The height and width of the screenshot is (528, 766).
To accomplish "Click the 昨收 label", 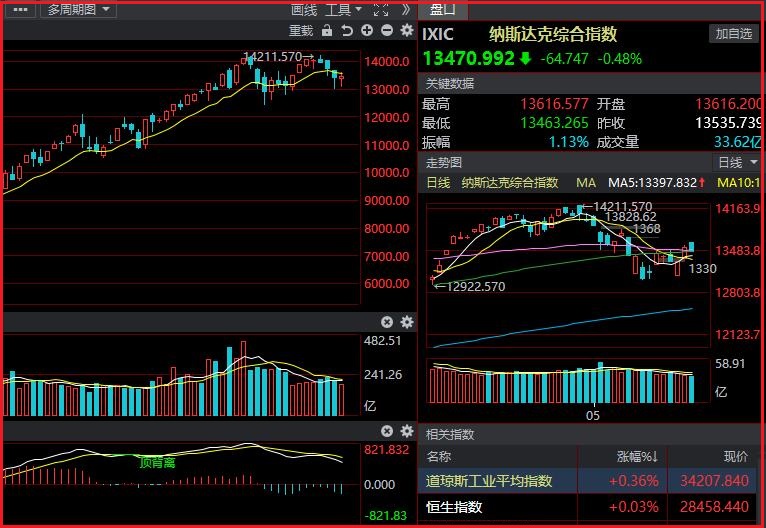I will tap(610, 123).
